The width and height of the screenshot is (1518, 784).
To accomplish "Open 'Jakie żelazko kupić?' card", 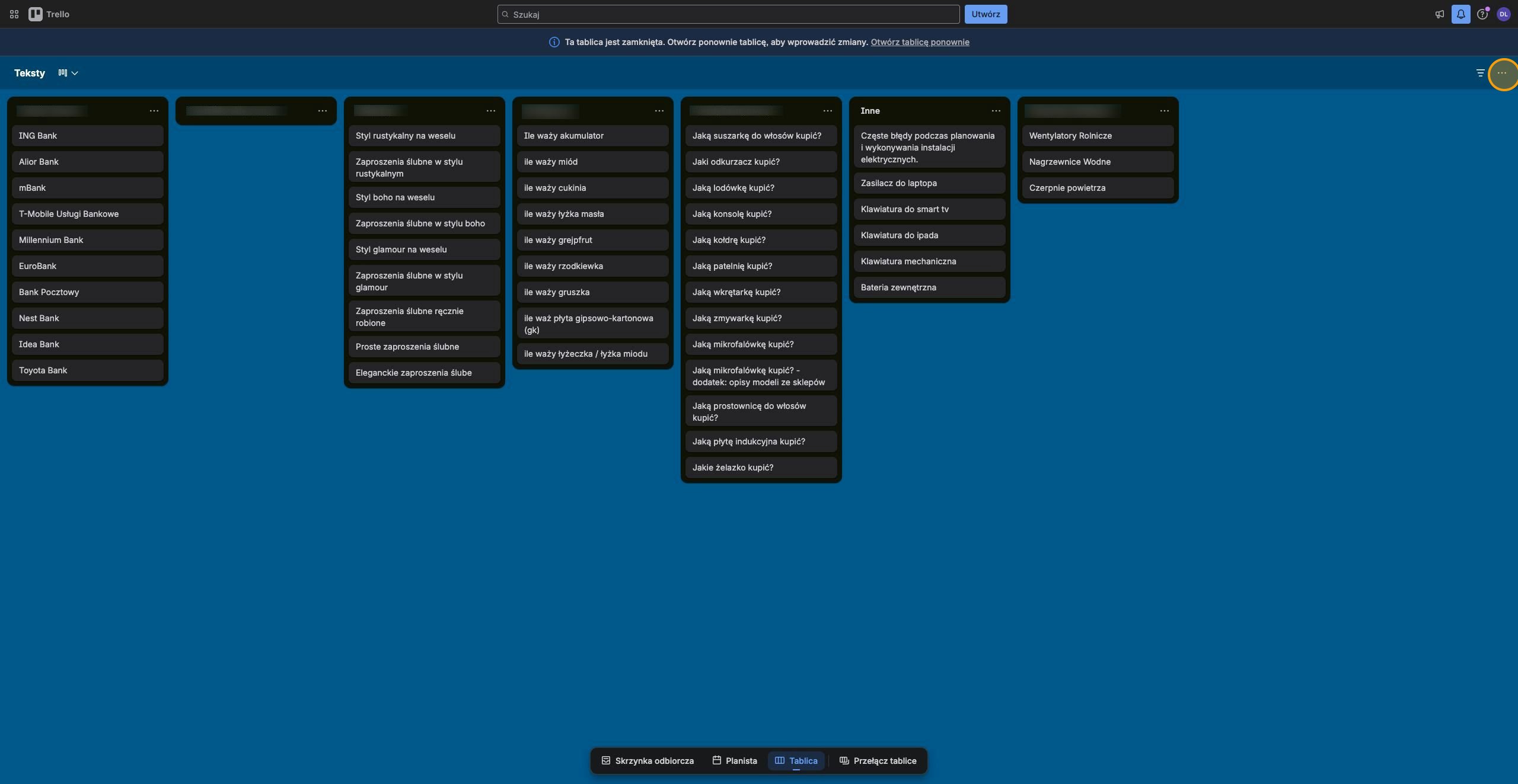I will (761, 468).
